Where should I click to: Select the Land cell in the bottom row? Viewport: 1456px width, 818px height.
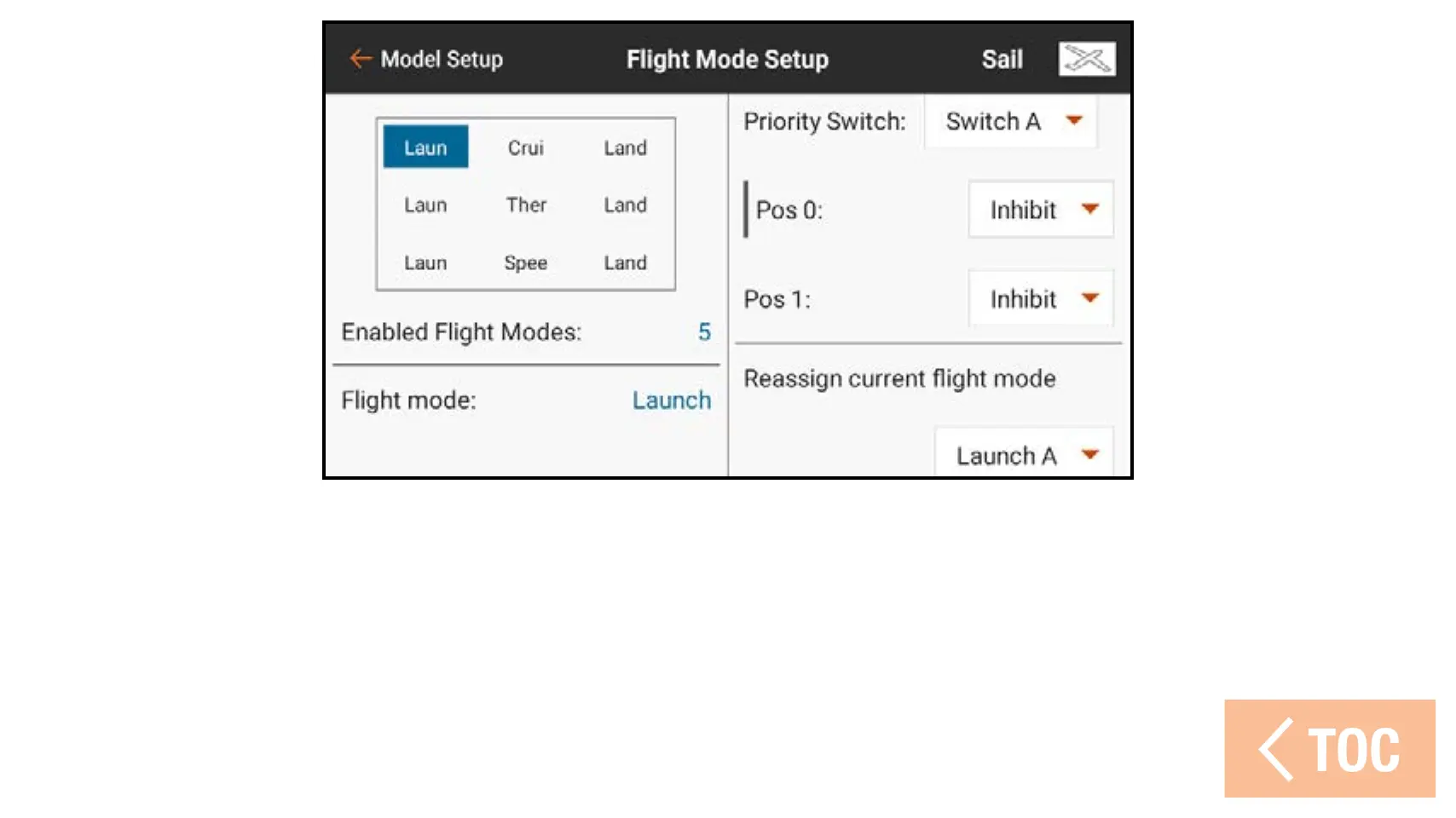pyautogui.click(x=625, y=263)
